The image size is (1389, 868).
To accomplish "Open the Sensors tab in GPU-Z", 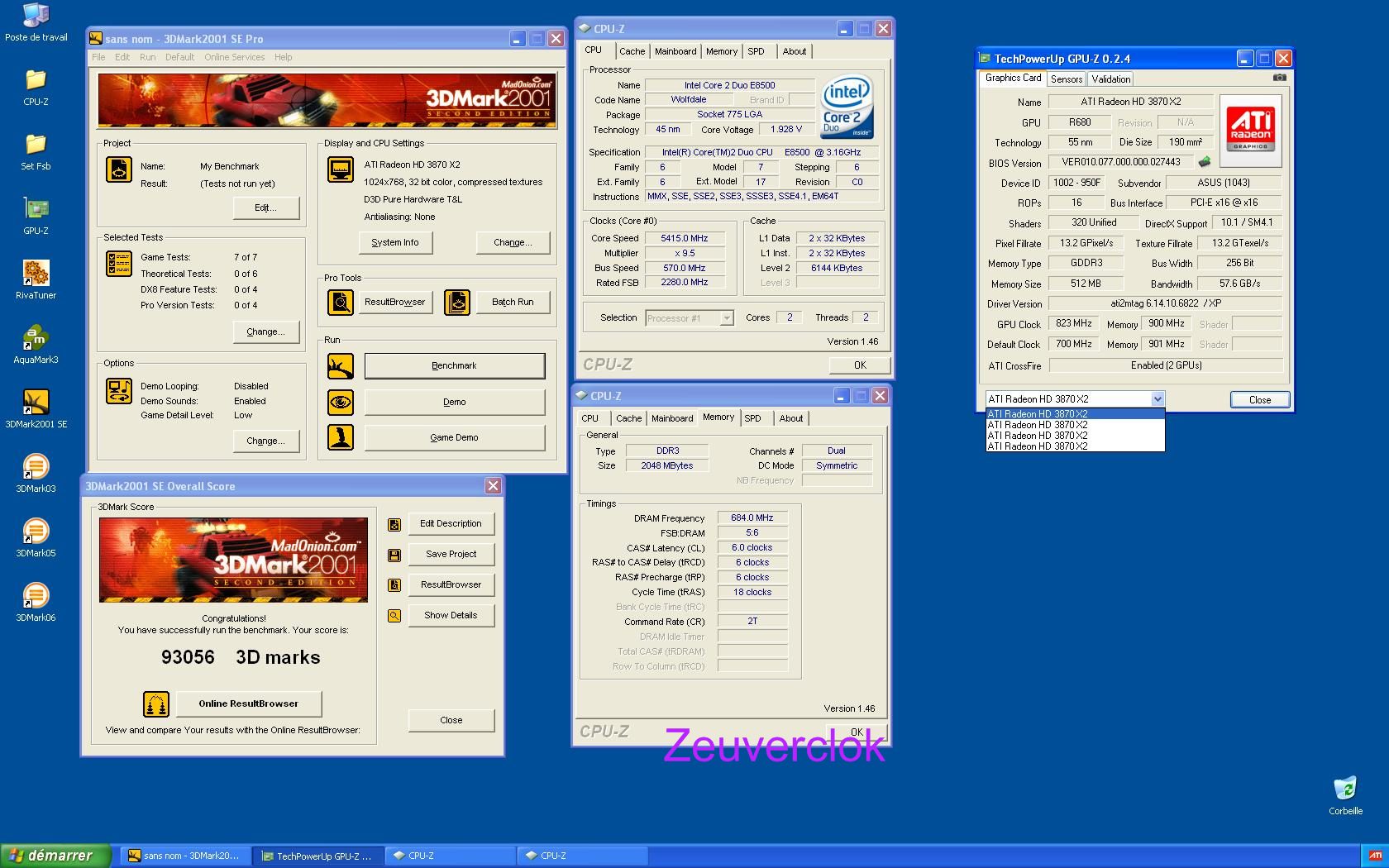I will [x=1067, y=79].
